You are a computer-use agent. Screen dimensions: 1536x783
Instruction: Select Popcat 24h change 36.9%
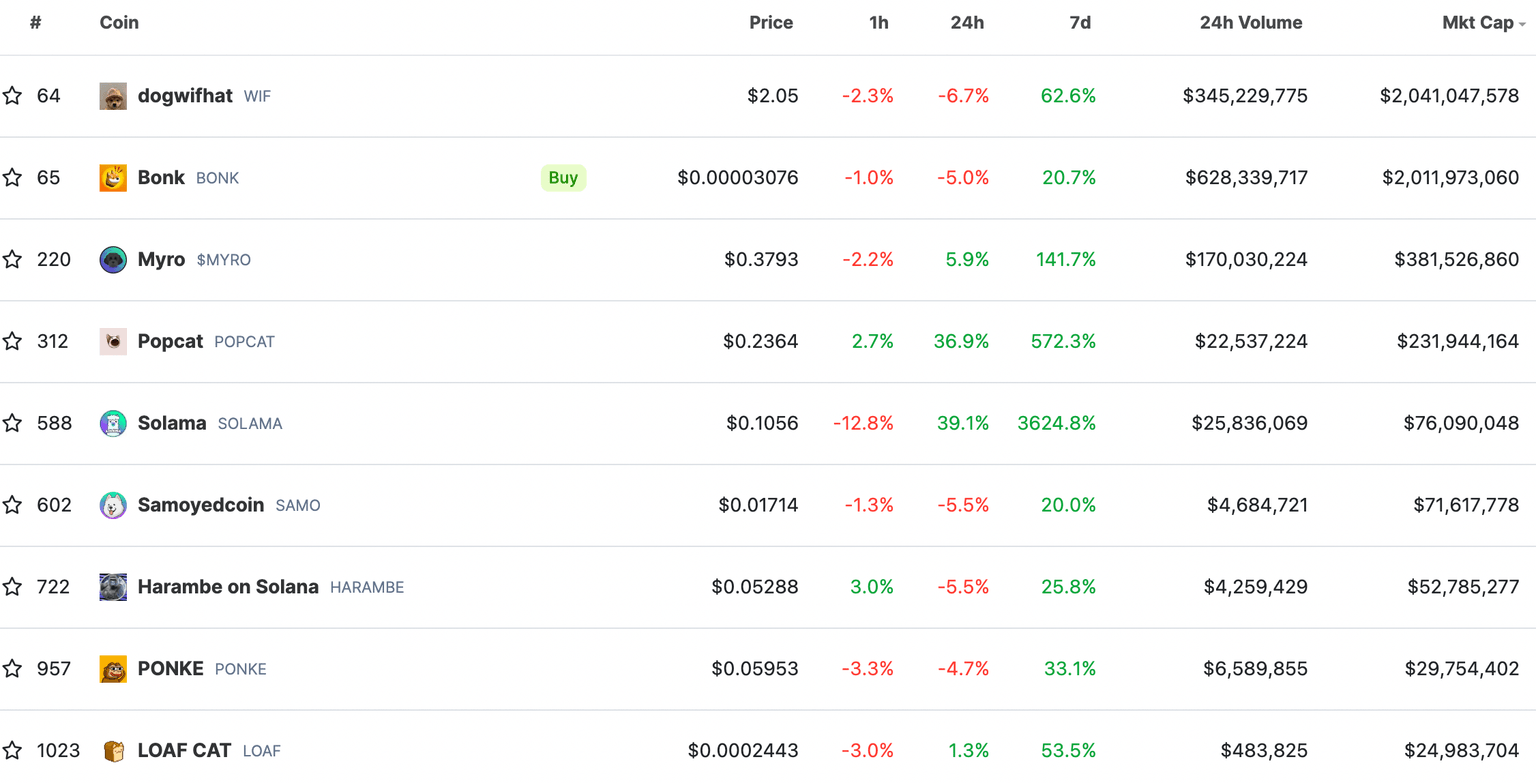(962, 342)
